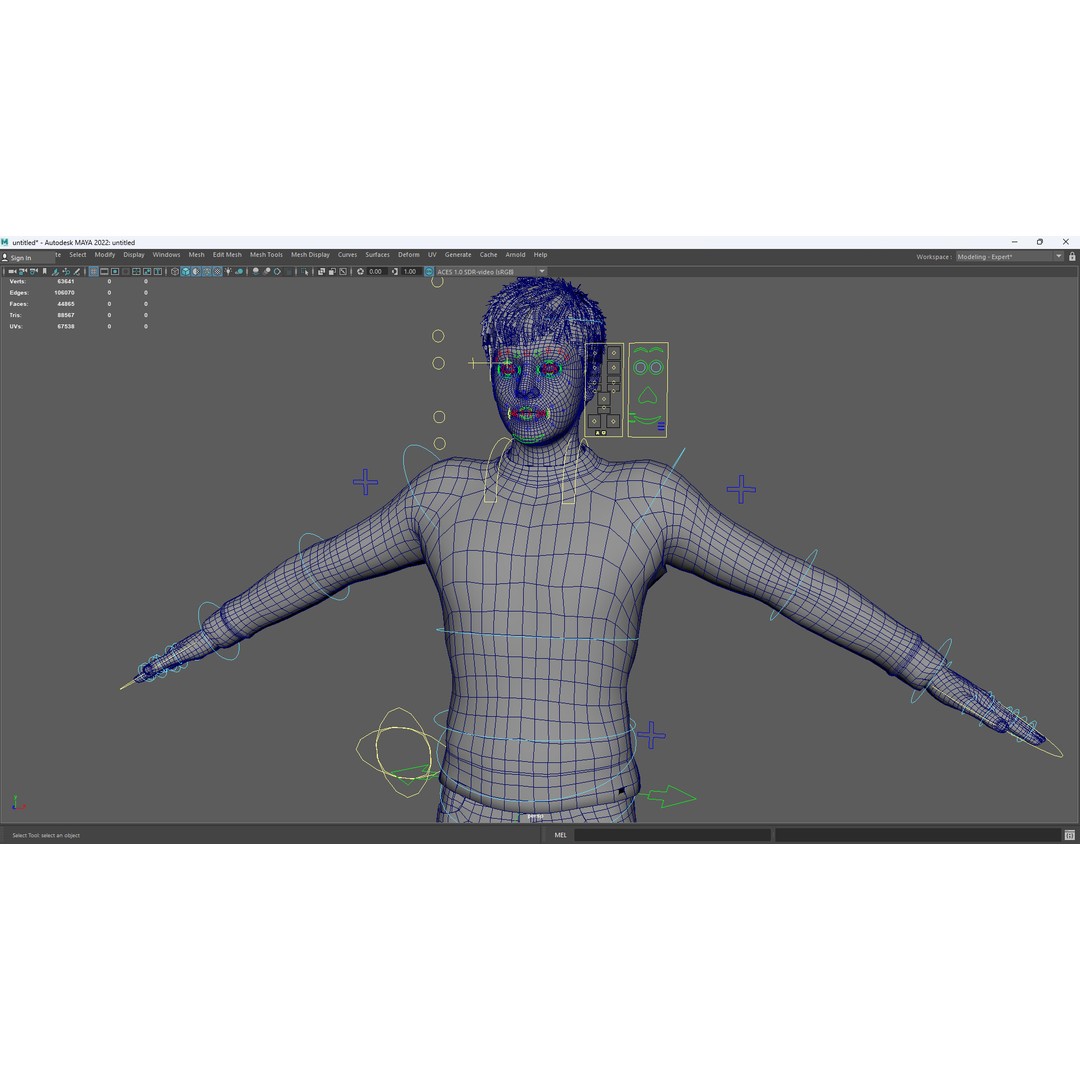Image resolution: width=1080 pixels, height=1080 pixels.
Task: Click the MEL command language label
Action: [x=560, y=835]
